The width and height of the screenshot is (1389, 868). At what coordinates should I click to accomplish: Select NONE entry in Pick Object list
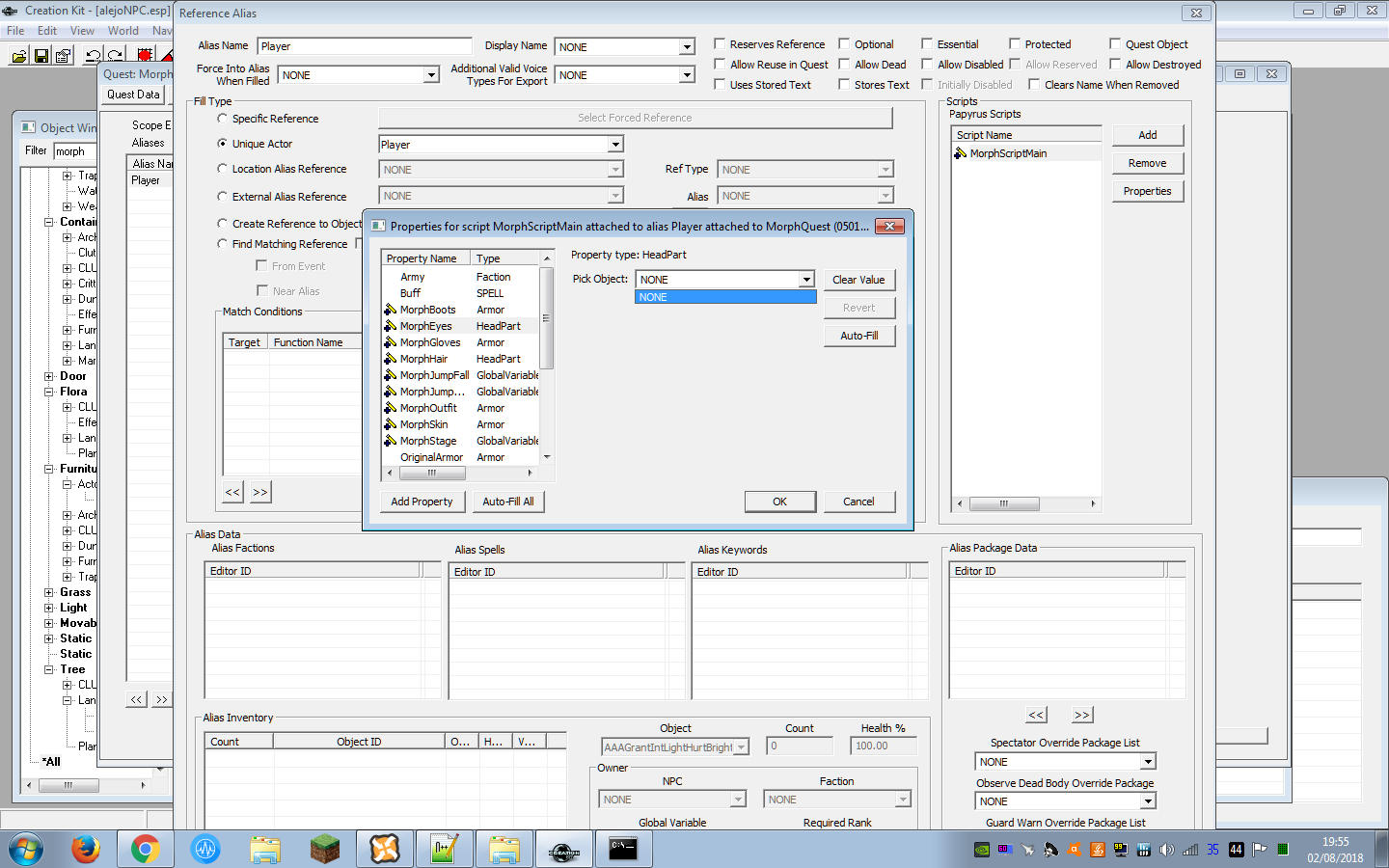[725, 297]
